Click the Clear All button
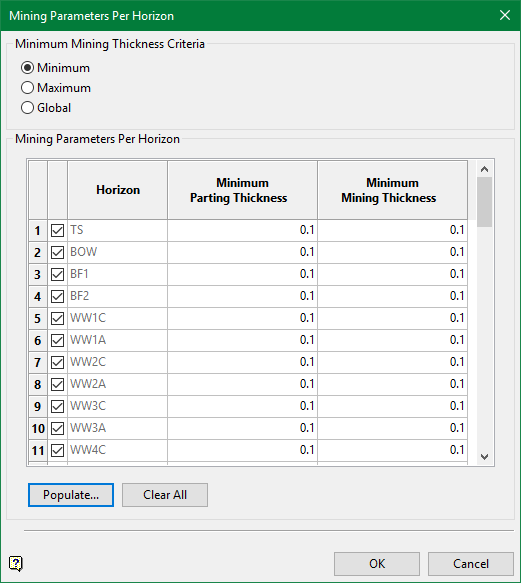The height and width of the screenshot is (583, 521). tap(165, 495)
